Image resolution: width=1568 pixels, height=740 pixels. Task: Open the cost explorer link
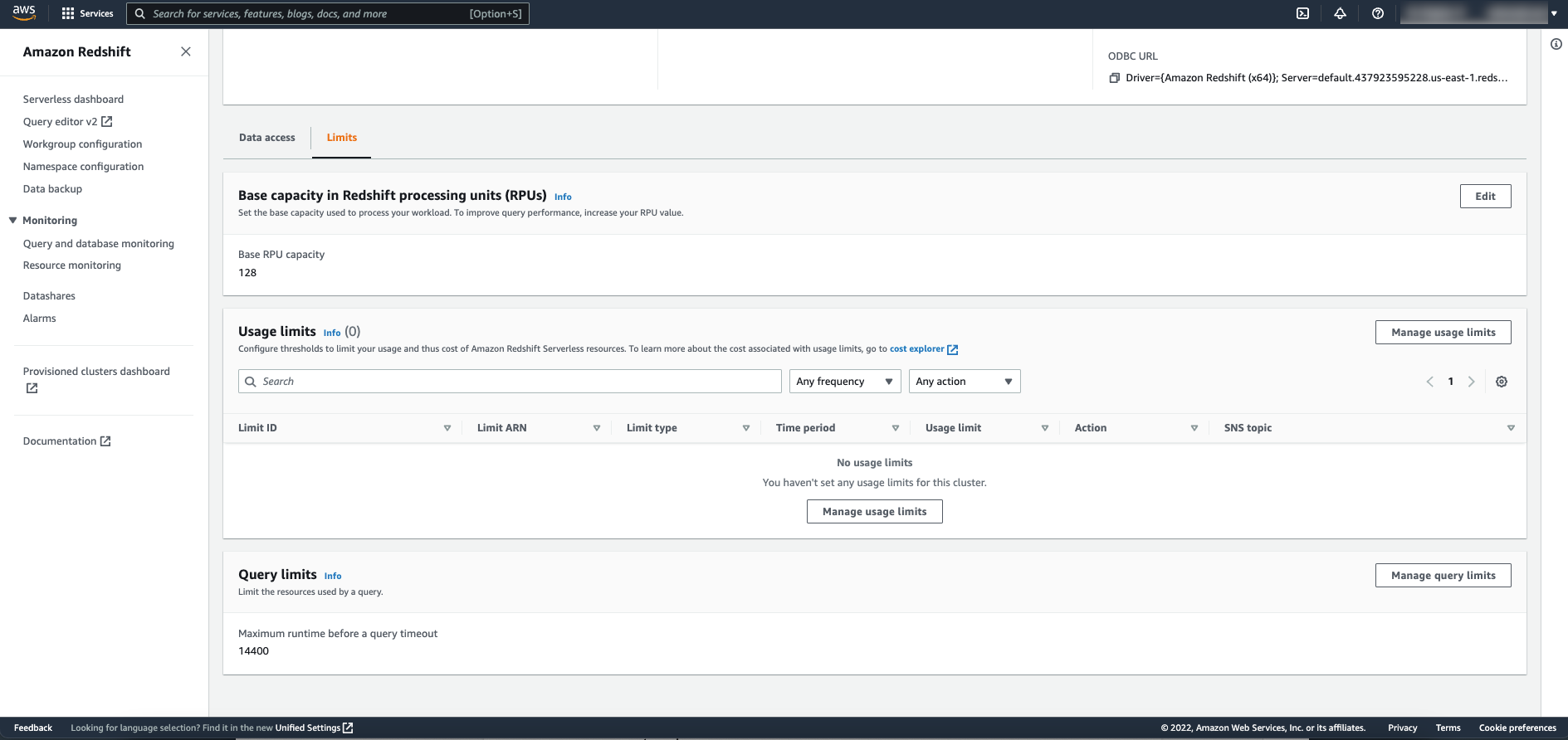[x=916, y=349]
